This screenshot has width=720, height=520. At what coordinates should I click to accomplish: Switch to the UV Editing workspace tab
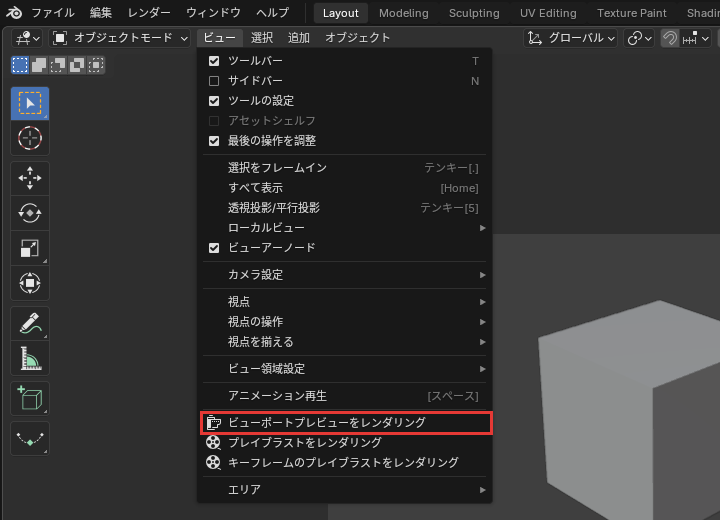[548, 13]
